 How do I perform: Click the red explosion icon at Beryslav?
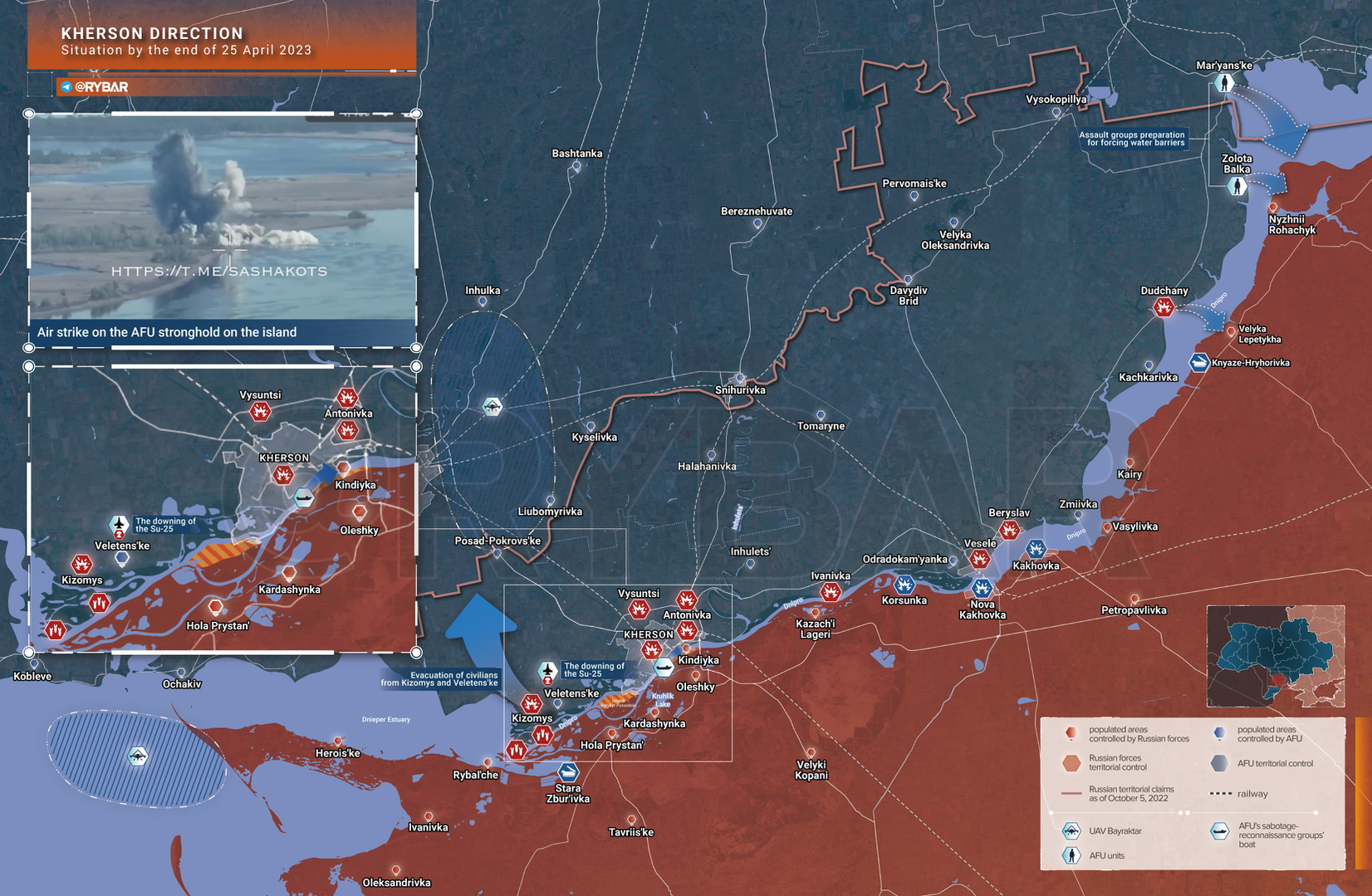click(x=1009, y=529)
